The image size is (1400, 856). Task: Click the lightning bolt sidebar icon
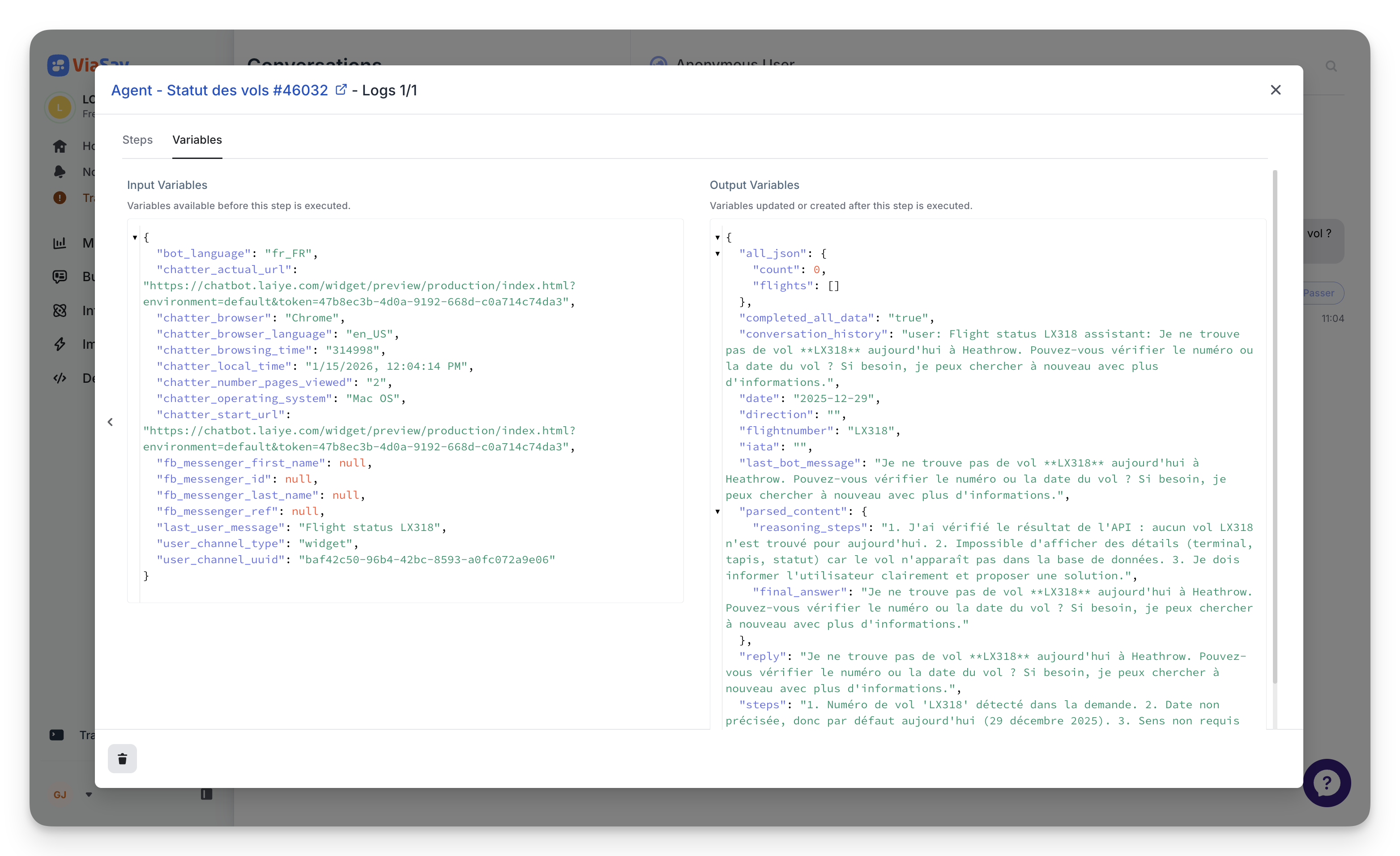coord(60,344)
